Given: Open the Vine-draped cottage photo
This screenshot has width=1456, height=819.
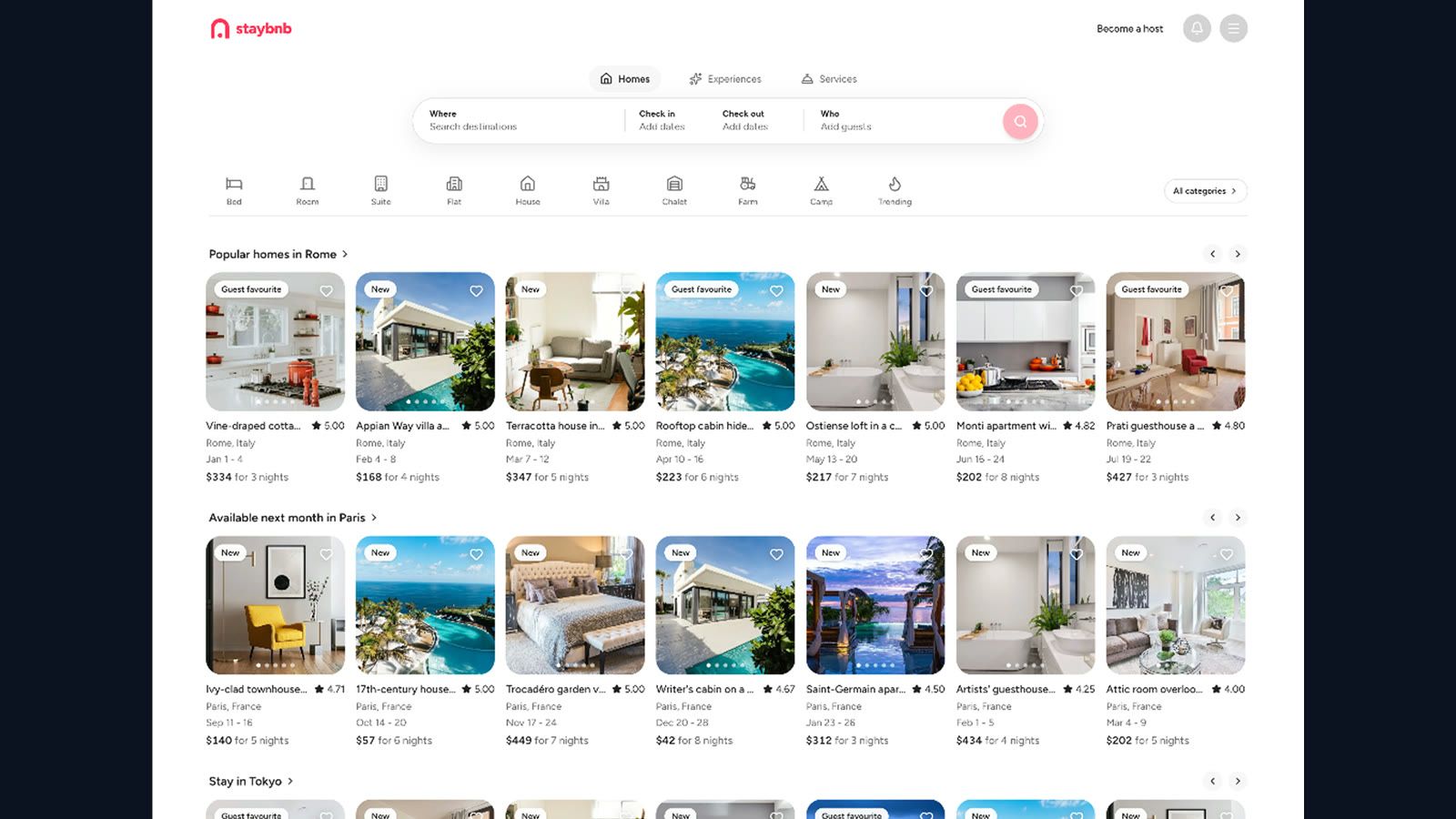Looking at the screenshot, I should click(x=275, y=341).
